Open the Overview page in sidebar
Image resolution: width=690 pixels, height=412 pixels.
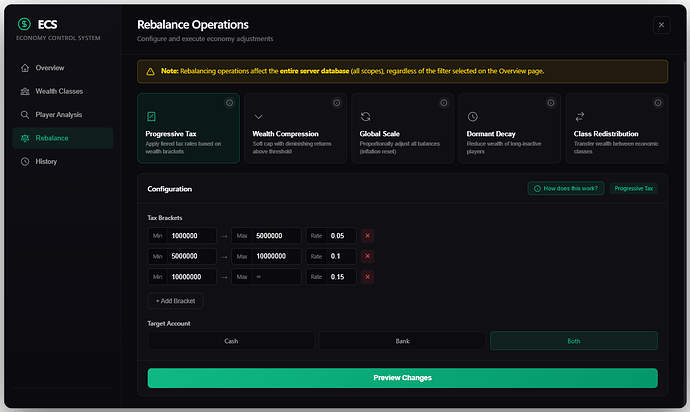[x=50, y=68]
